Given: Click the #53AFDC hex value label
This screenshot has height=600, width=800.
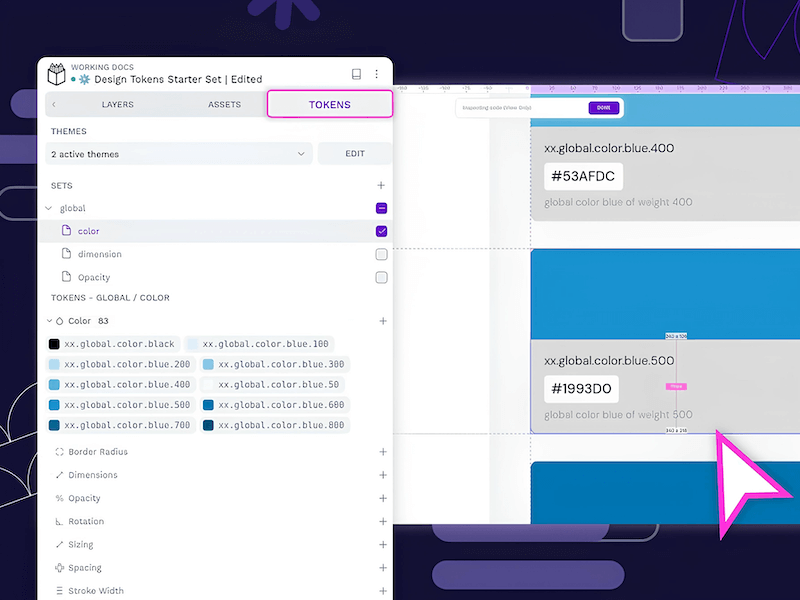Looking at the screenshot, I should click(x=583, y=177).
